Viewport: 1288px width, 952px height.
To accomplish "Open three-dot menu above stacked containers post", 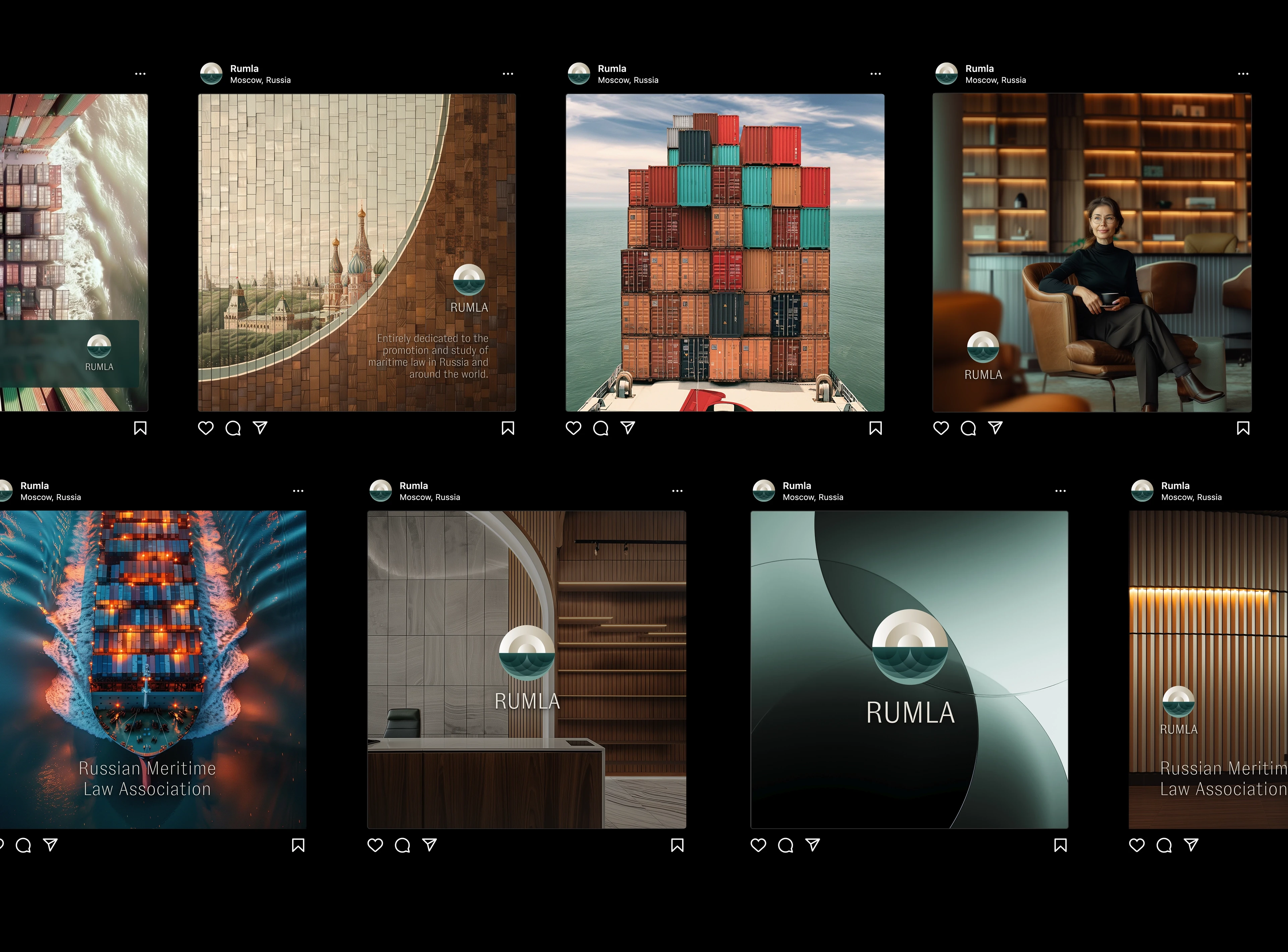I will [875, 74].
